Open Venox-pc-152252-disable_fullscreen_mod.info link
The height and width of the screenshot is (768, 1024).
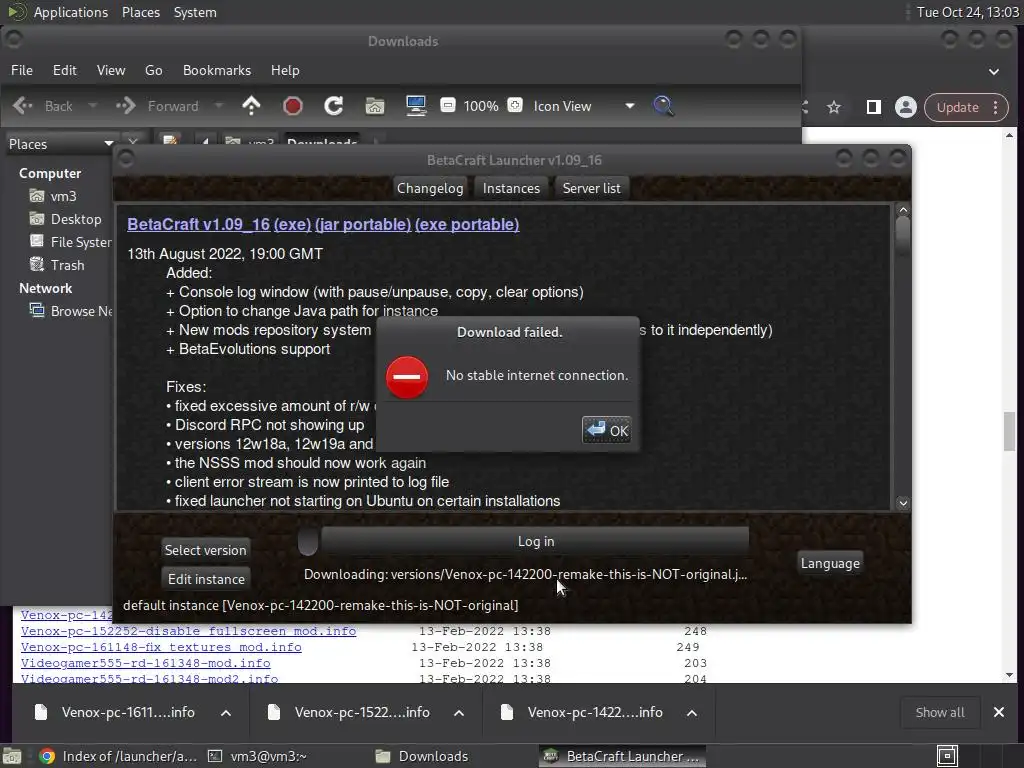click(188, 631)
